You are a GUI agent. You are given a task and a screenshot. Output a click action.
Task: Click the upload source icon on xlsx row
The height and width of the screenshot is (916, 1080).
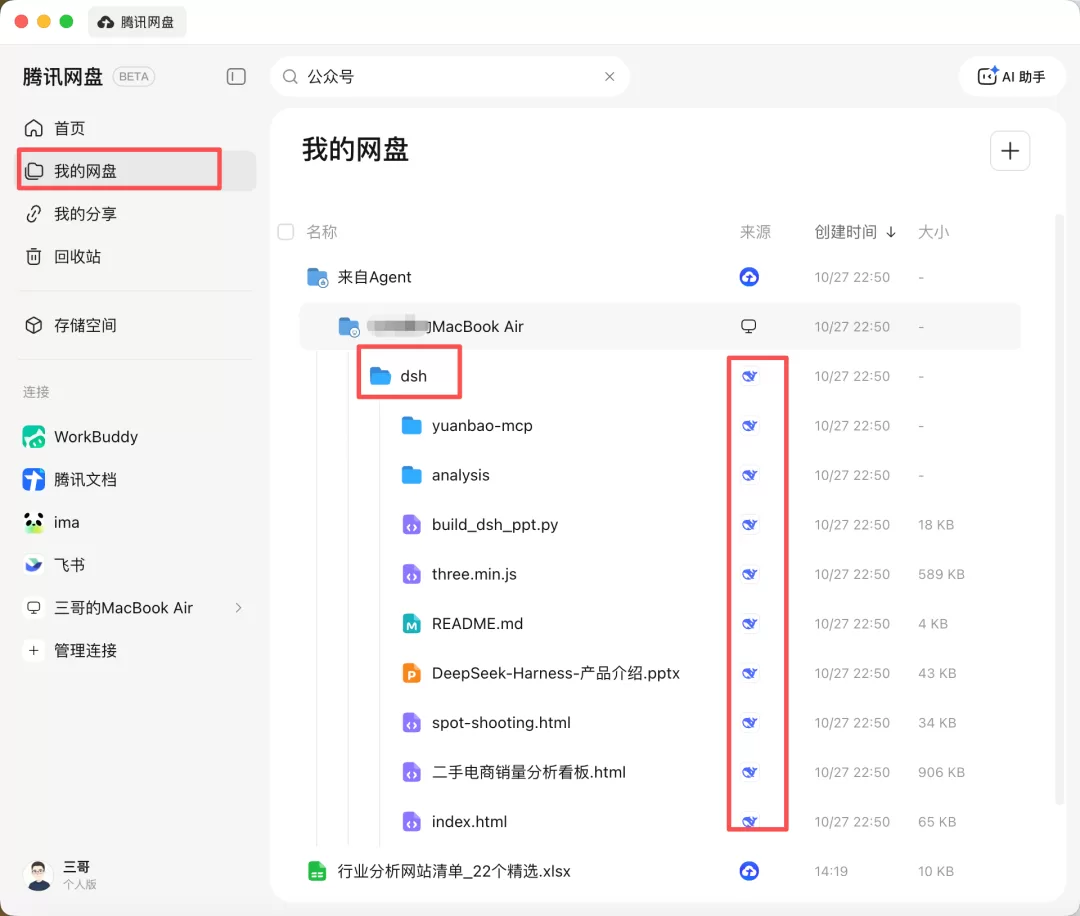click(749, 871)
